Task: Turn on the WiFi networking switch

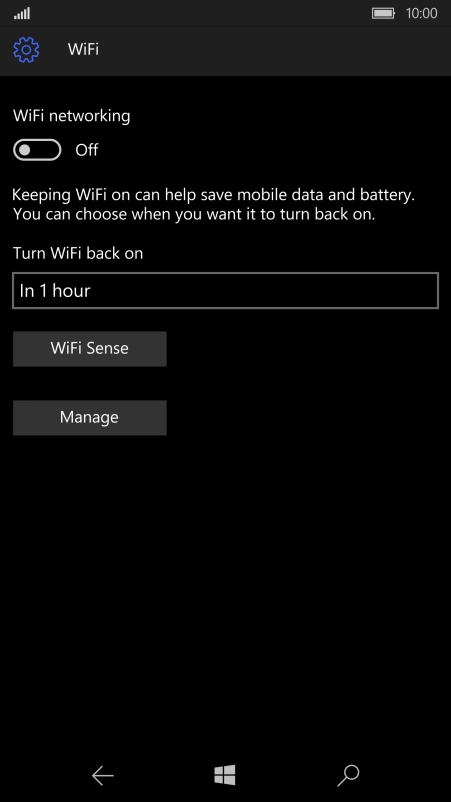Action: coord(37,150)
